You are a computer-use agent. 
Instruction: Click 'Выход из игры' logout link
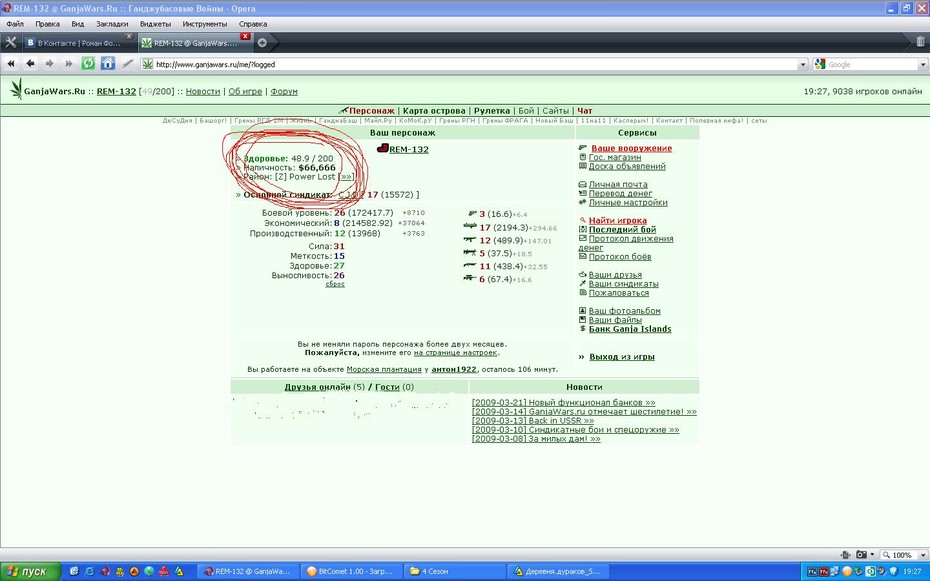[x=622, y=357]
